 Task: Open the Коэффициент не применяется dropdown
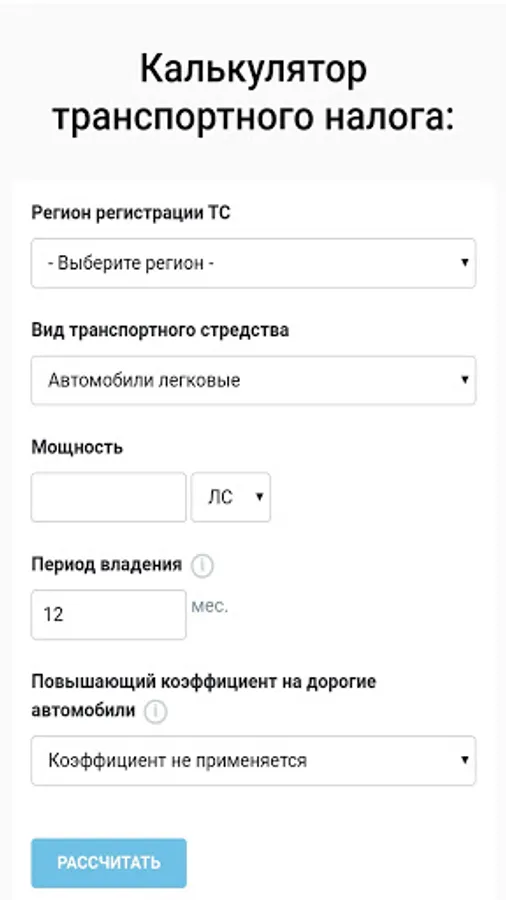click(x=253, y=761)
